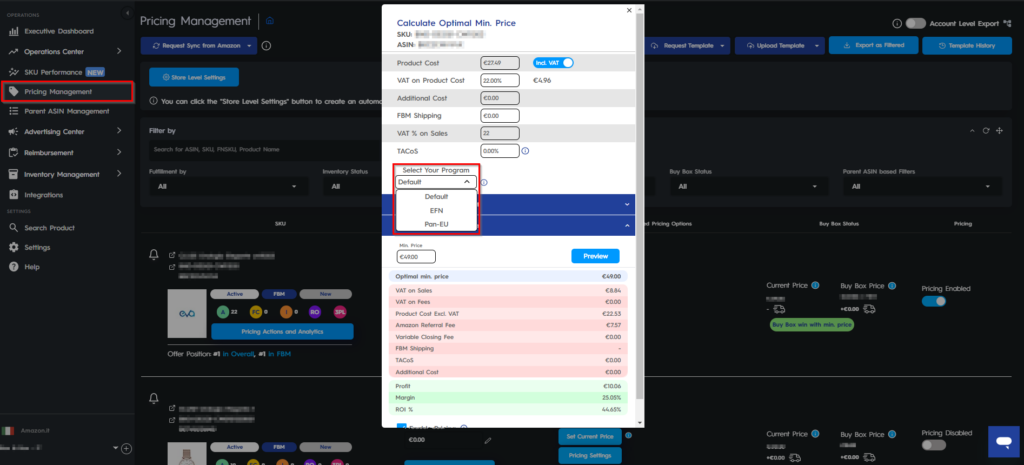Image resolution: width=1024 pixels, height=465 pixels.
Task: Click the VAT on Product Cost percentage field
Action: (x=500, y=80)
